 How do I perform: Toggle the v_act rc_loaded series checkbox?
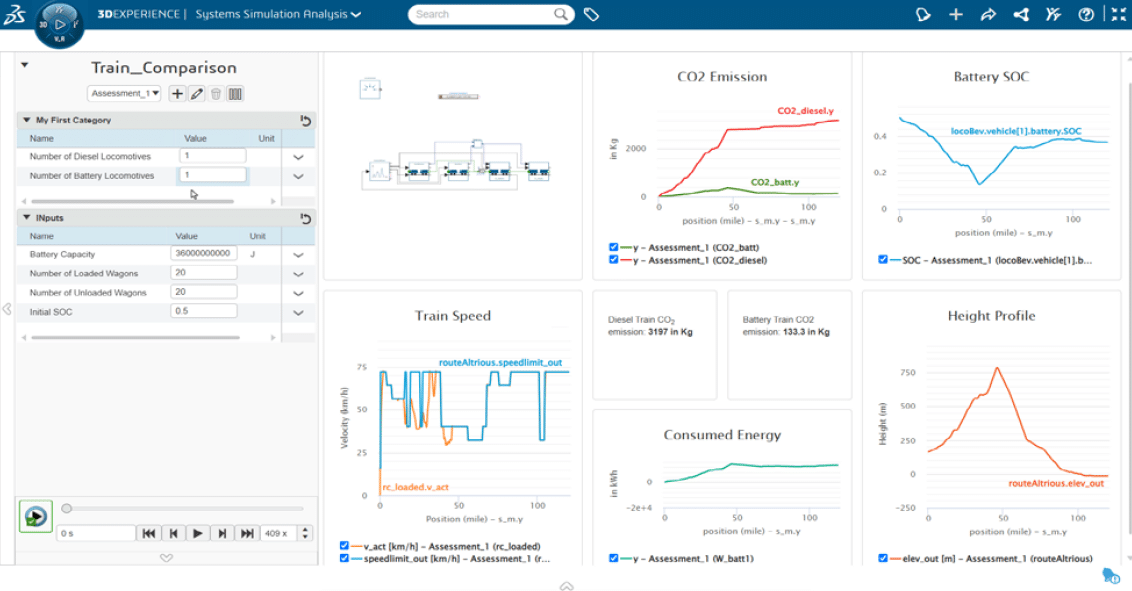tap(344, 546)
